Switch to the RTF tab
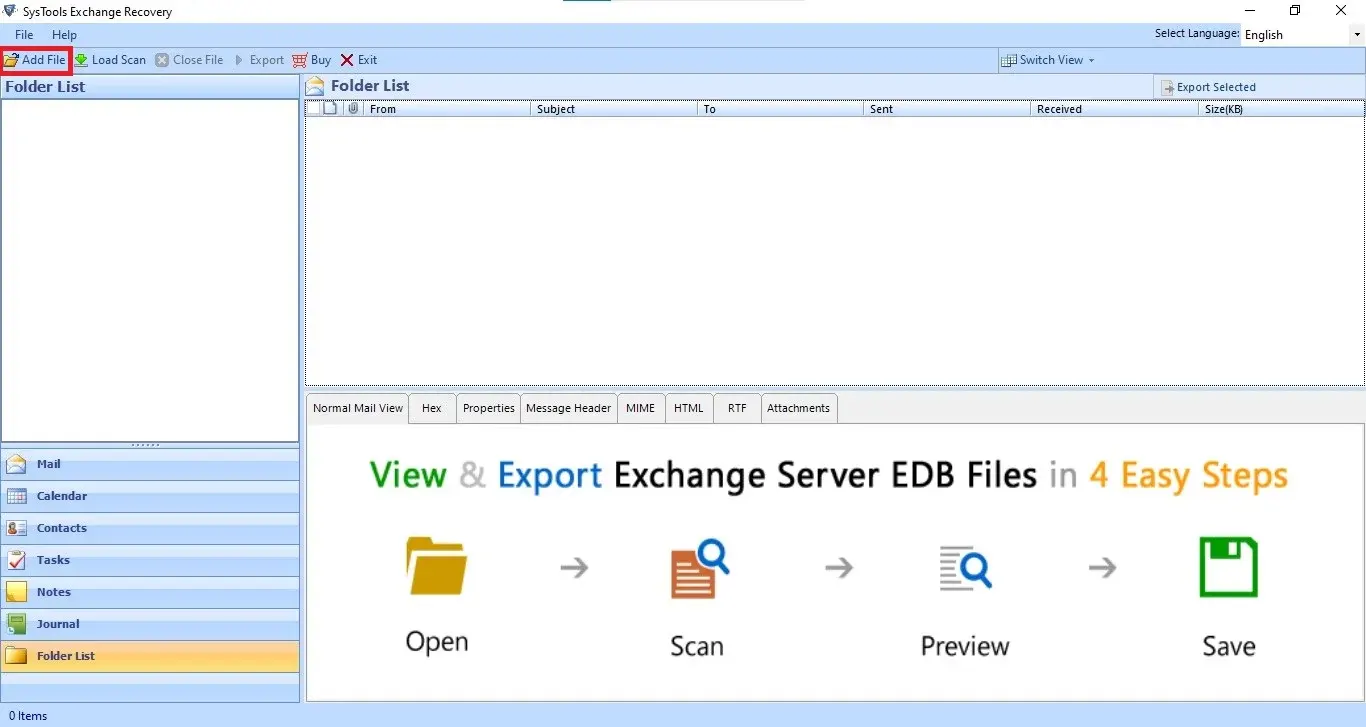This screenshot has width=1366, height=727. [x=737, y=408]
